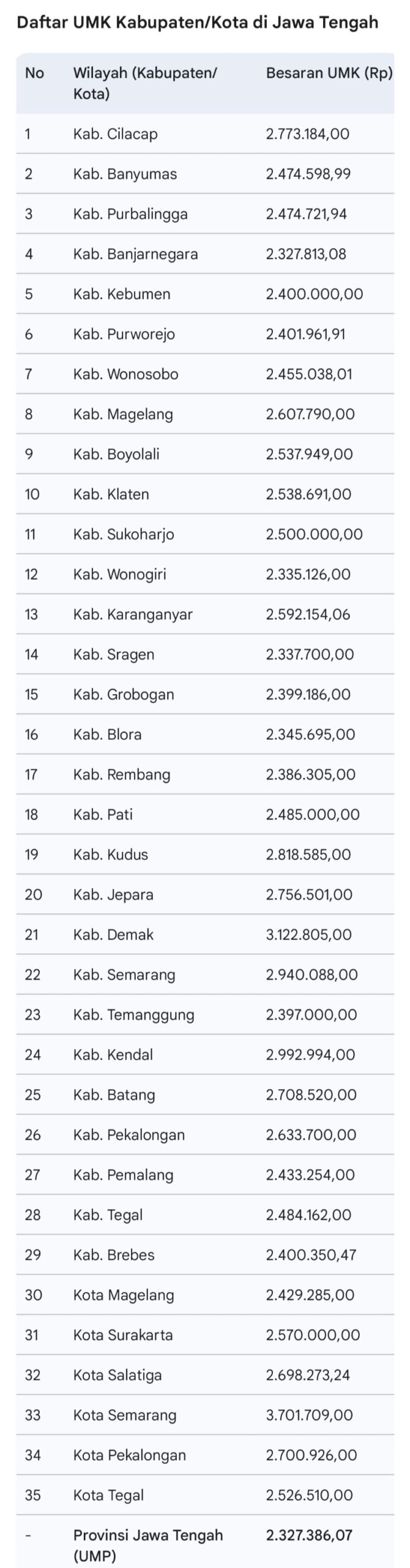Click the 'Kab. Karanganyar' cell
Viewport: 410px width, 1568px height.
(133, 614)
